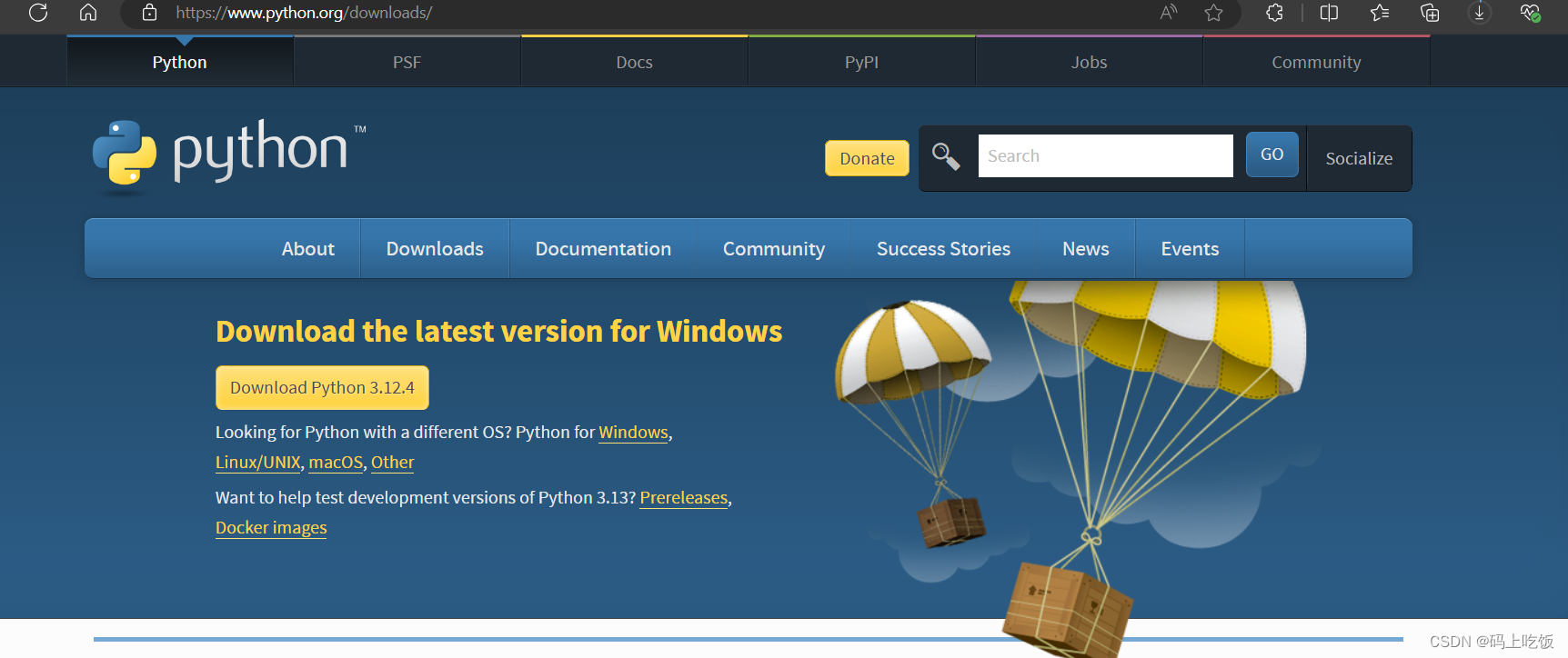
Task: Show browser Downloads icon
Action: tap(1480, 13)
